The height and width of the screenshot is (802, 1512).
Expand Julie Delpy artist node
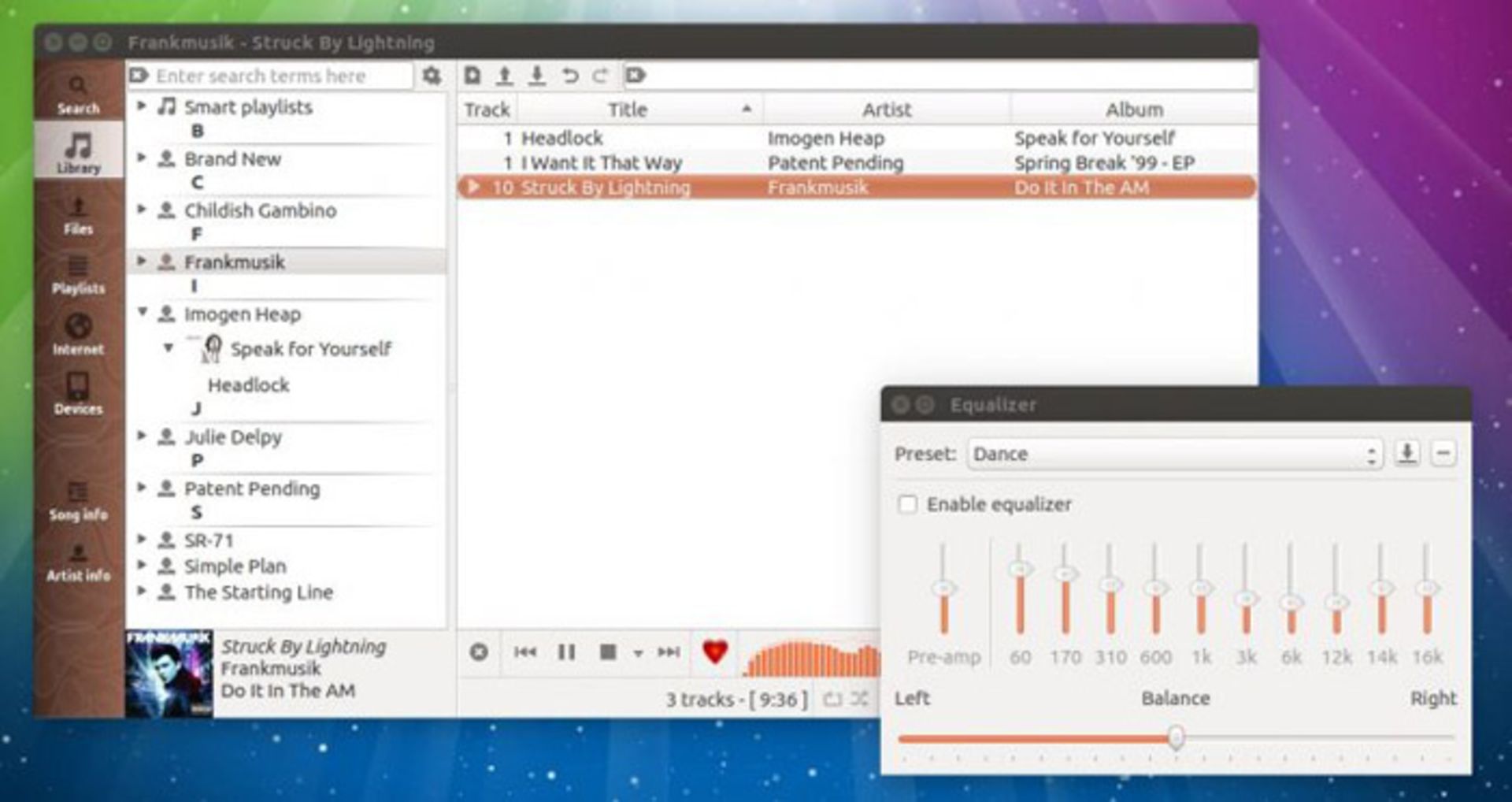142,436
